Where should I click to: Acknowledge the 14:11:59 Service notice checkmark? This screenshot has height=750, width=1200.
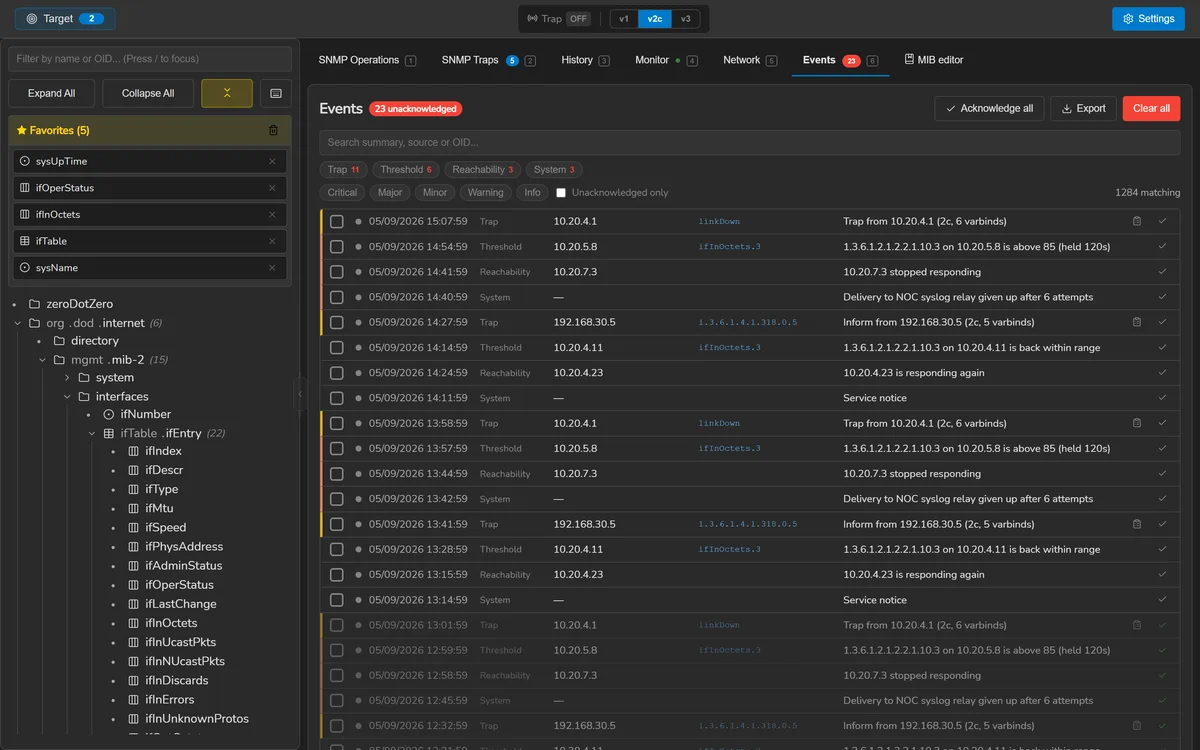point(1162,398)
